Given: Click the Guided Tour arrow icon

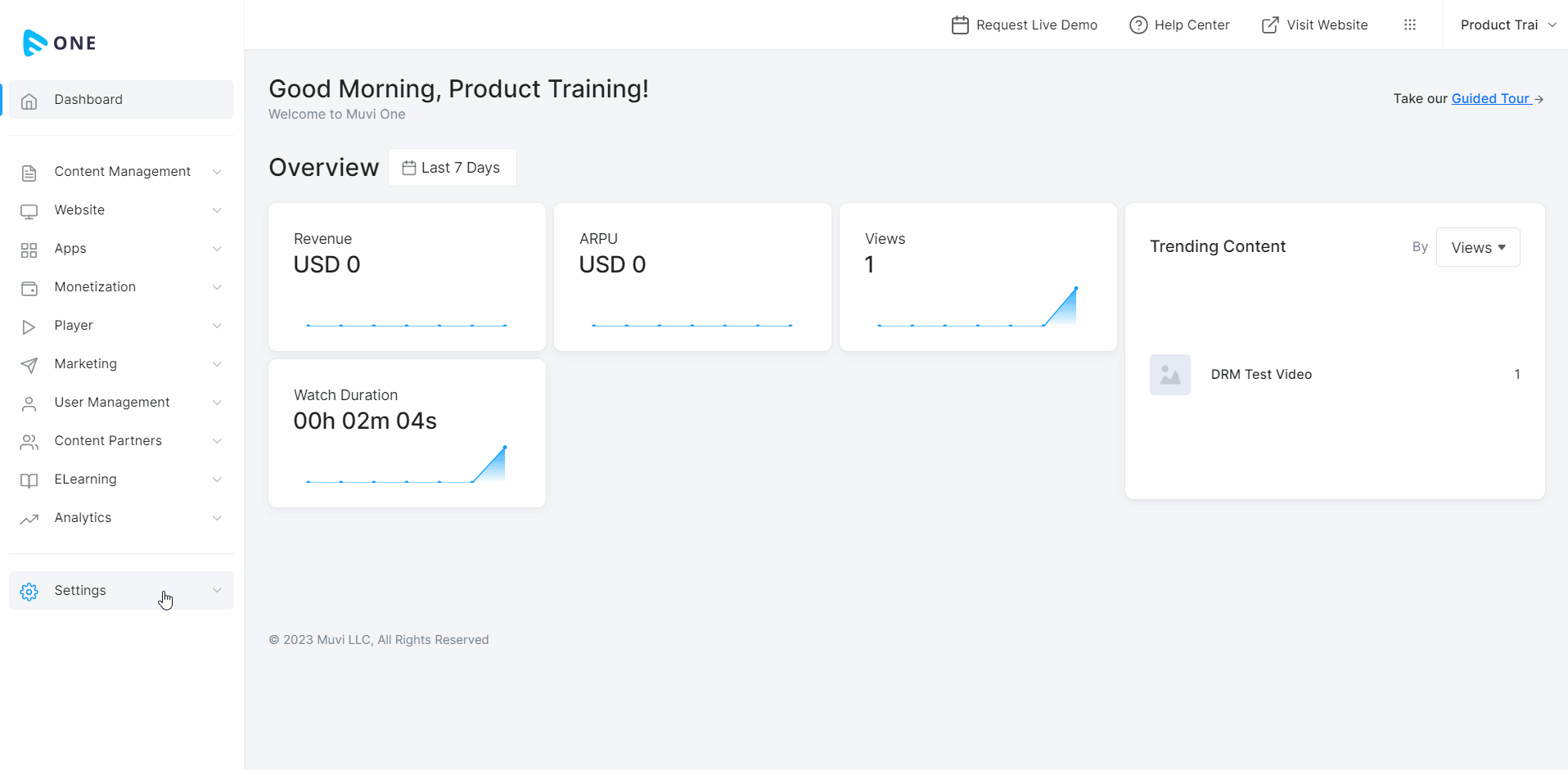Looking at the screenshot, I should 1539,99.
